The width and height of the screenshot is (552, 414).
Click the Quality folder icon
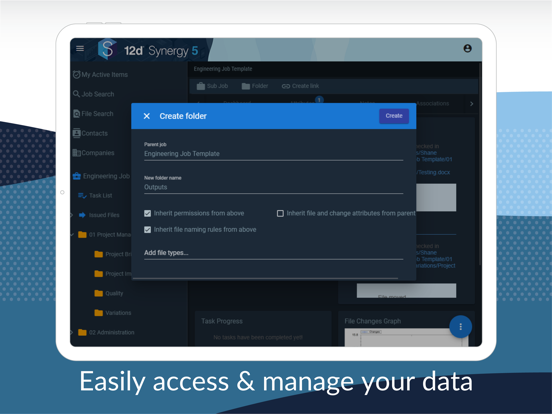point(99,293)
